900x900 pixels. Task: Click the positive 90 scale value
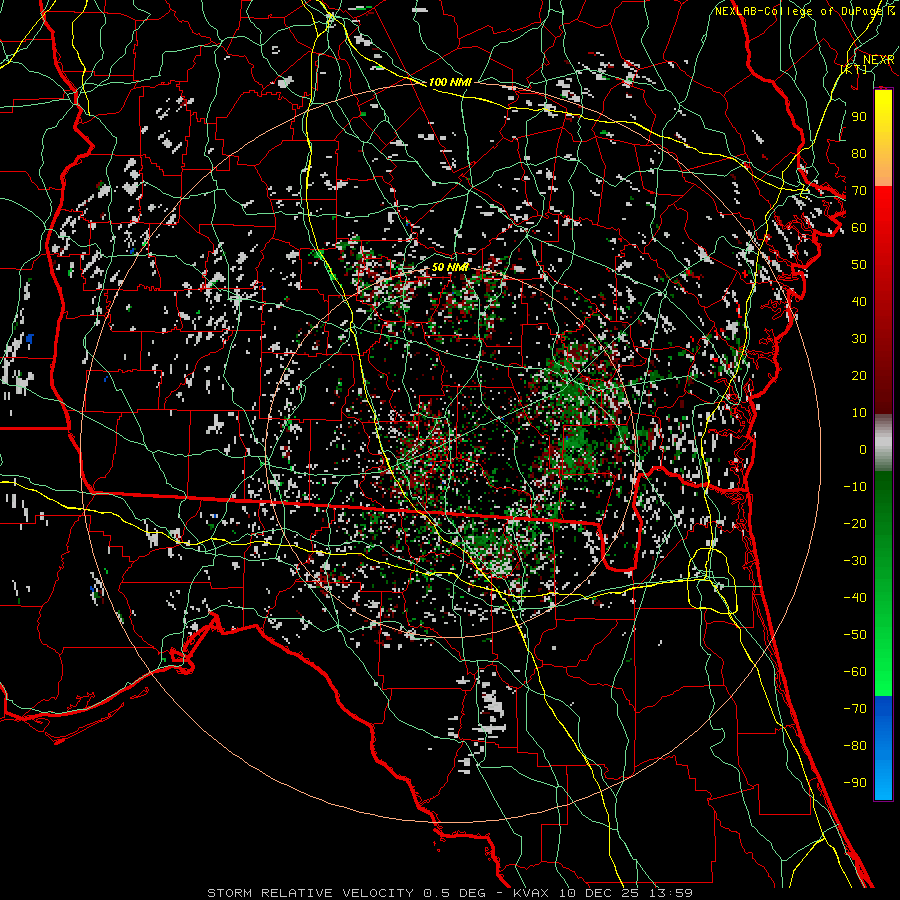[859, 117]
